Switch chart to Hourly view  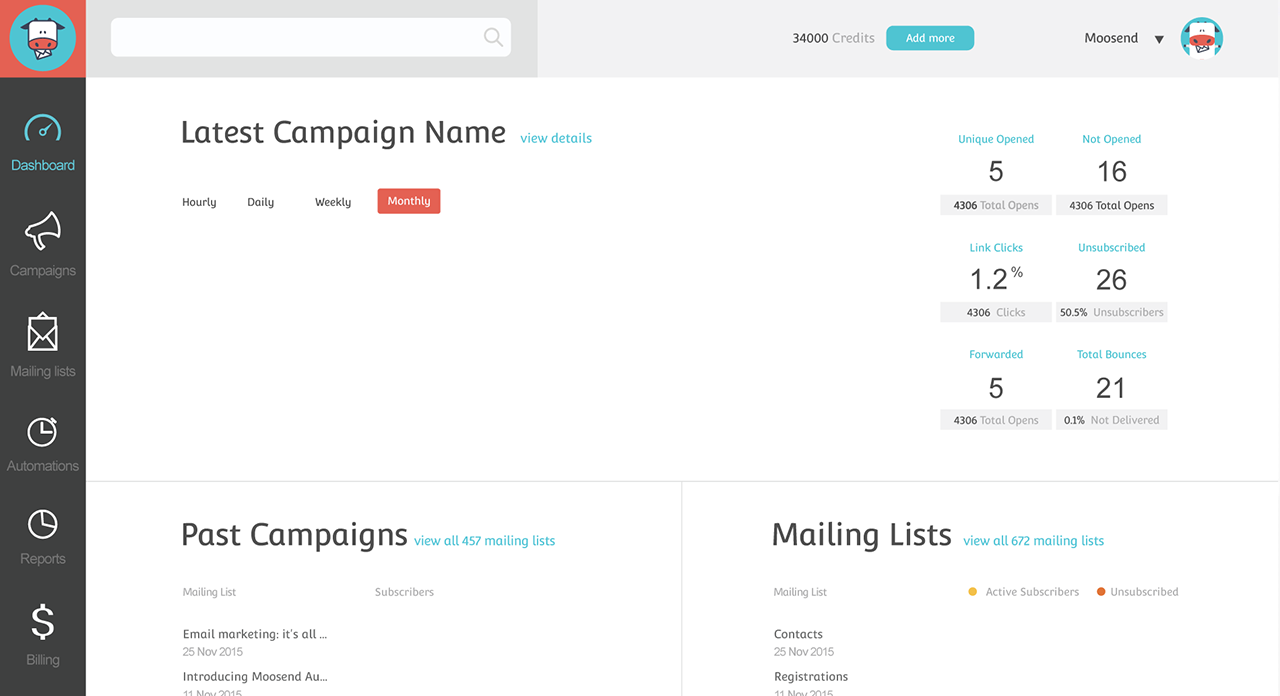[199, 202]
